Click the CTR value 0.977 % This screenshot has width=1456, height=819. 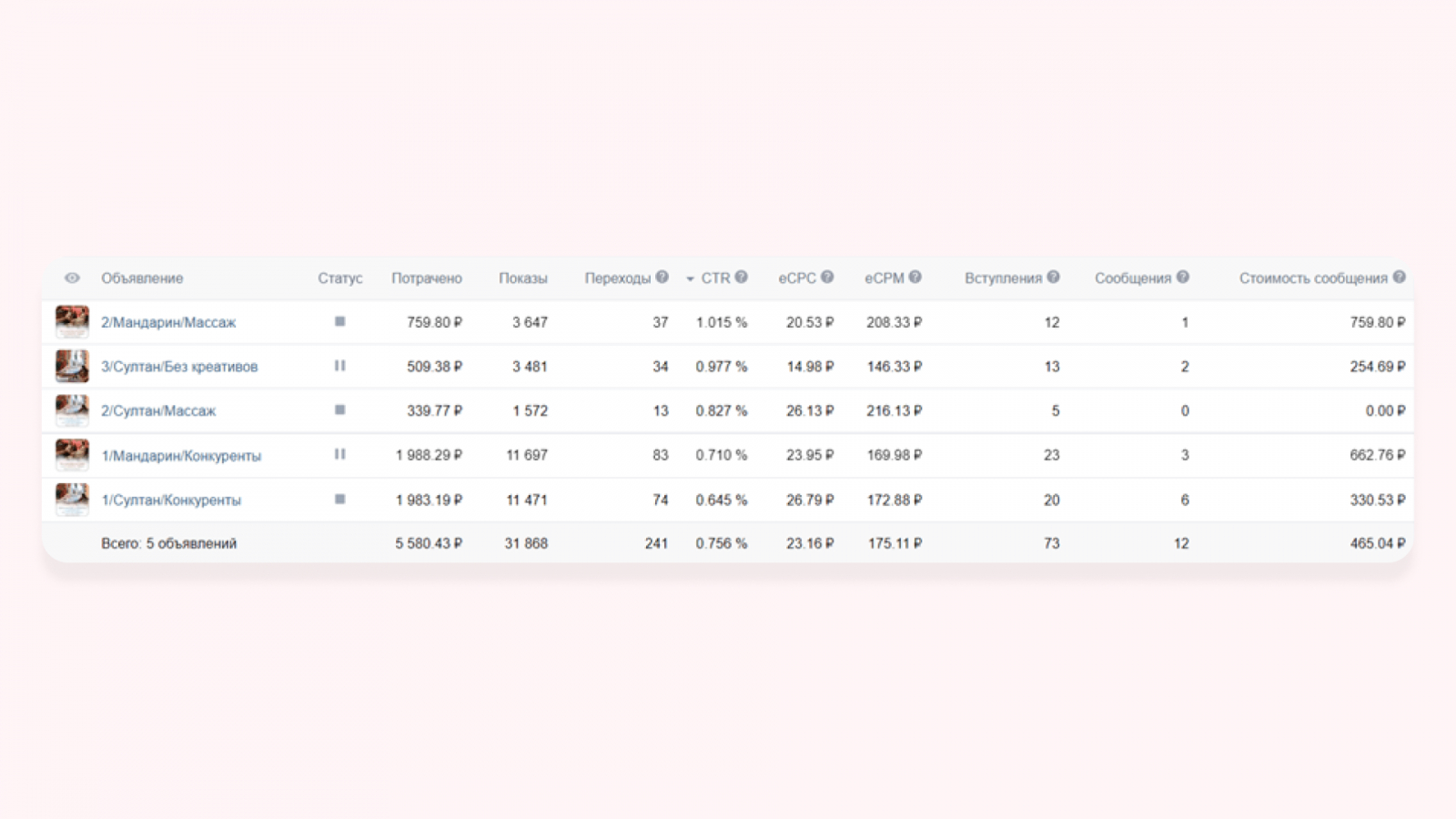click(722, 367)
